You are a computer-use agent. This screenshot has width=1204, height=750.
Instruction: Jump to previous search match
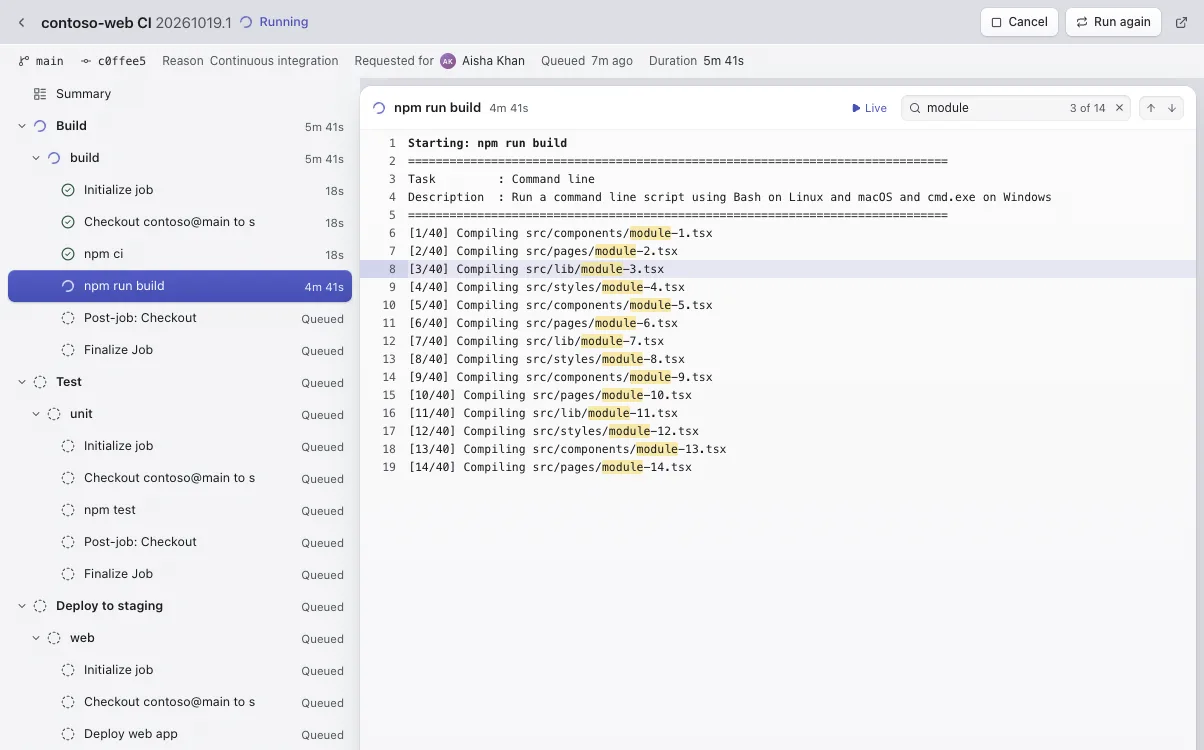[x=1151, y=108]
